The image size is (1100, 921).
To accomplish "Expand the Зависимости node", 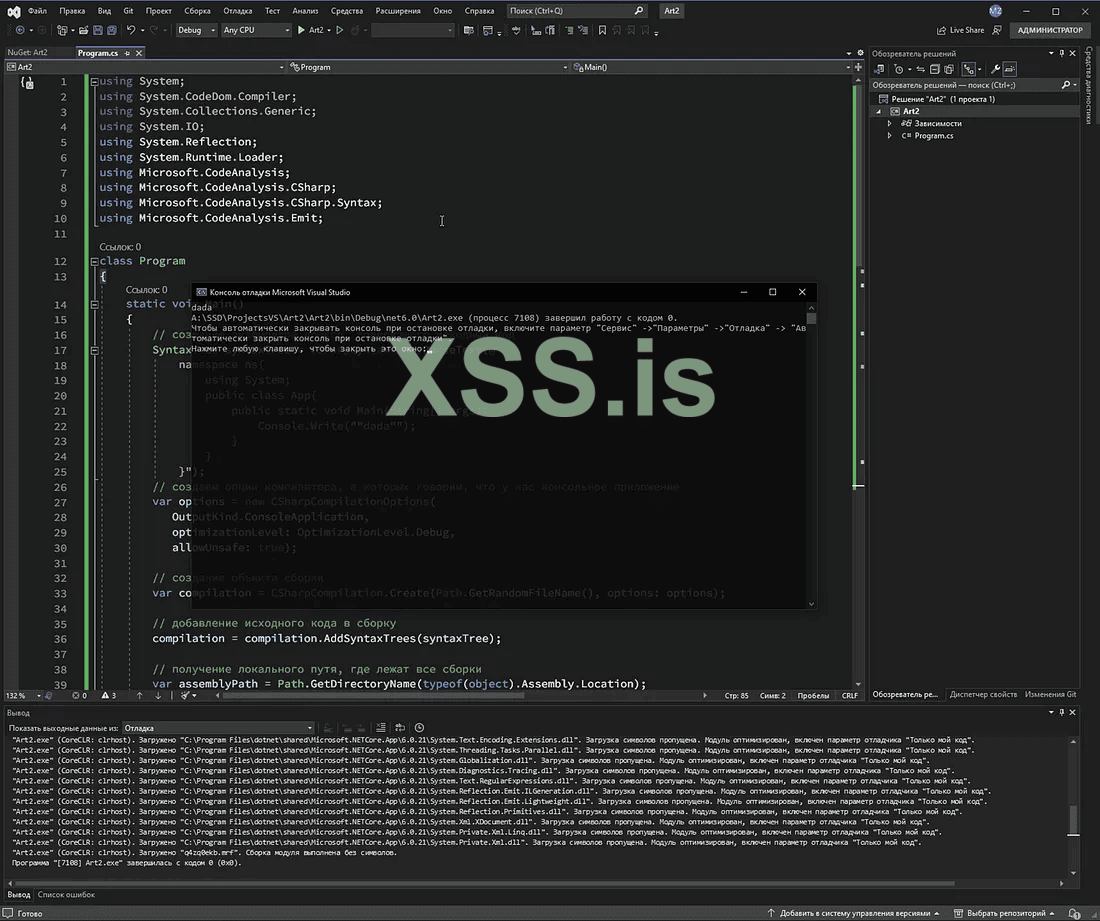I will [890, 123].
